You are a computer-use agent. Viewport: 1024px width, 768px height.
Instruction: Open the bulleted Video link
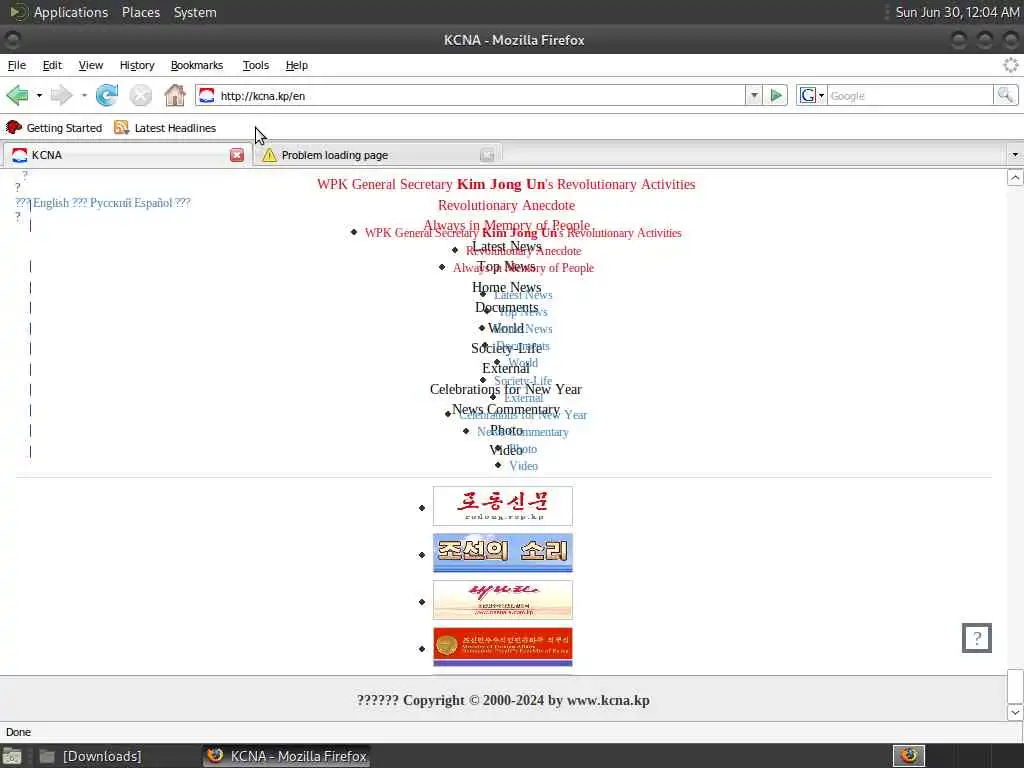point(523,466)
